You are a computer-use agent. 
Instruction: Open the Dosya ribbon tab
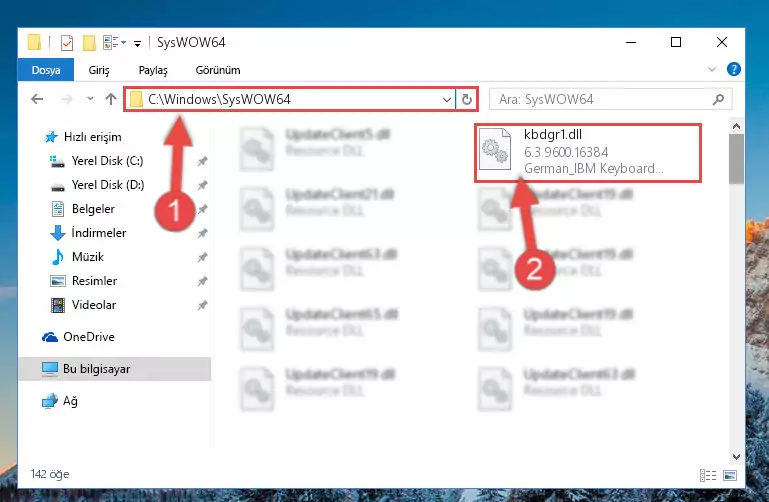click(46, 70)
